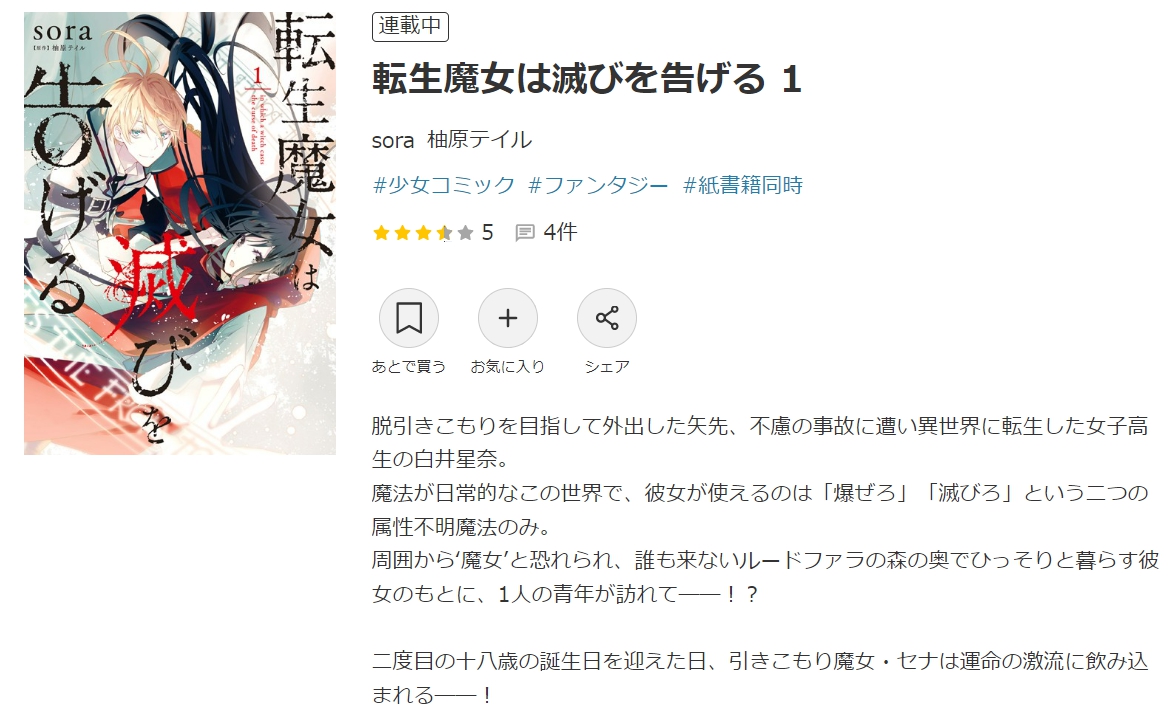Click the last synopsis line about セナ
Screen dimensions: 1170x718
coord(760,678)
